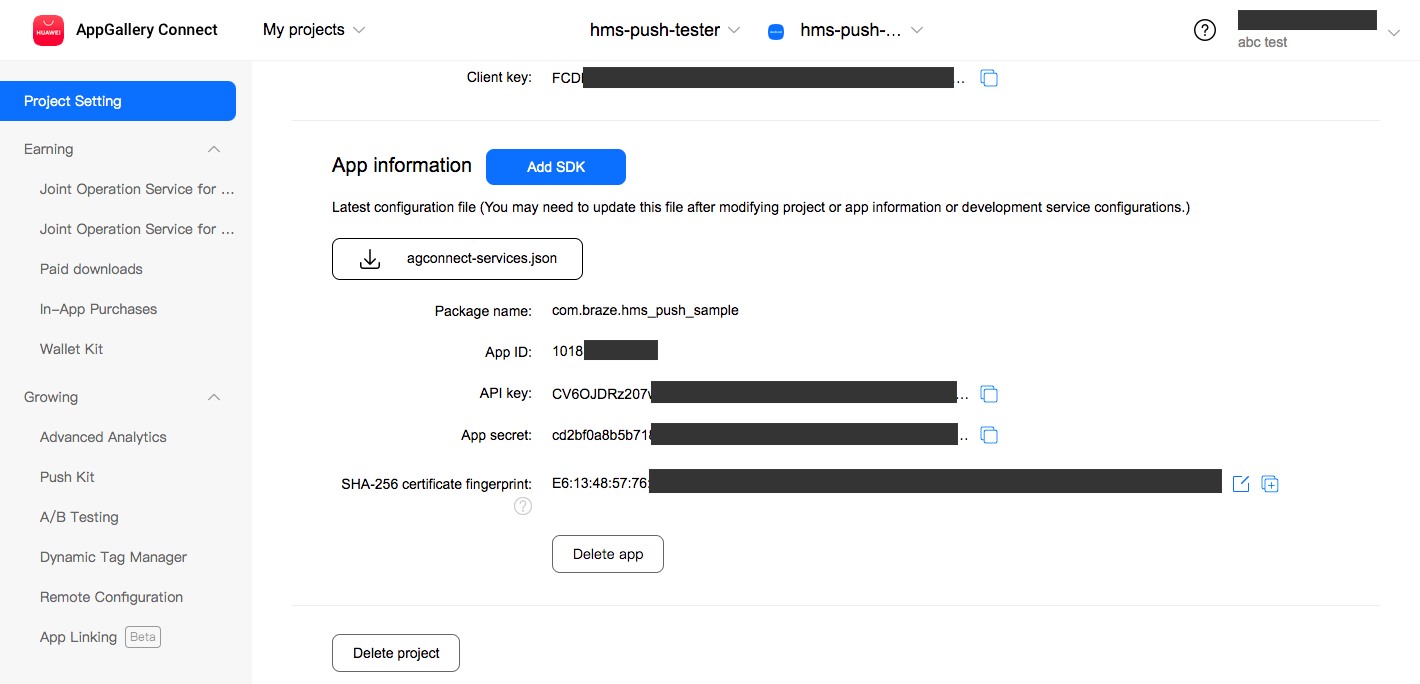The width and height of the screenshot is (1420, 684).
Task: Open App Linking Beta
Action: (x=100, y=637)
